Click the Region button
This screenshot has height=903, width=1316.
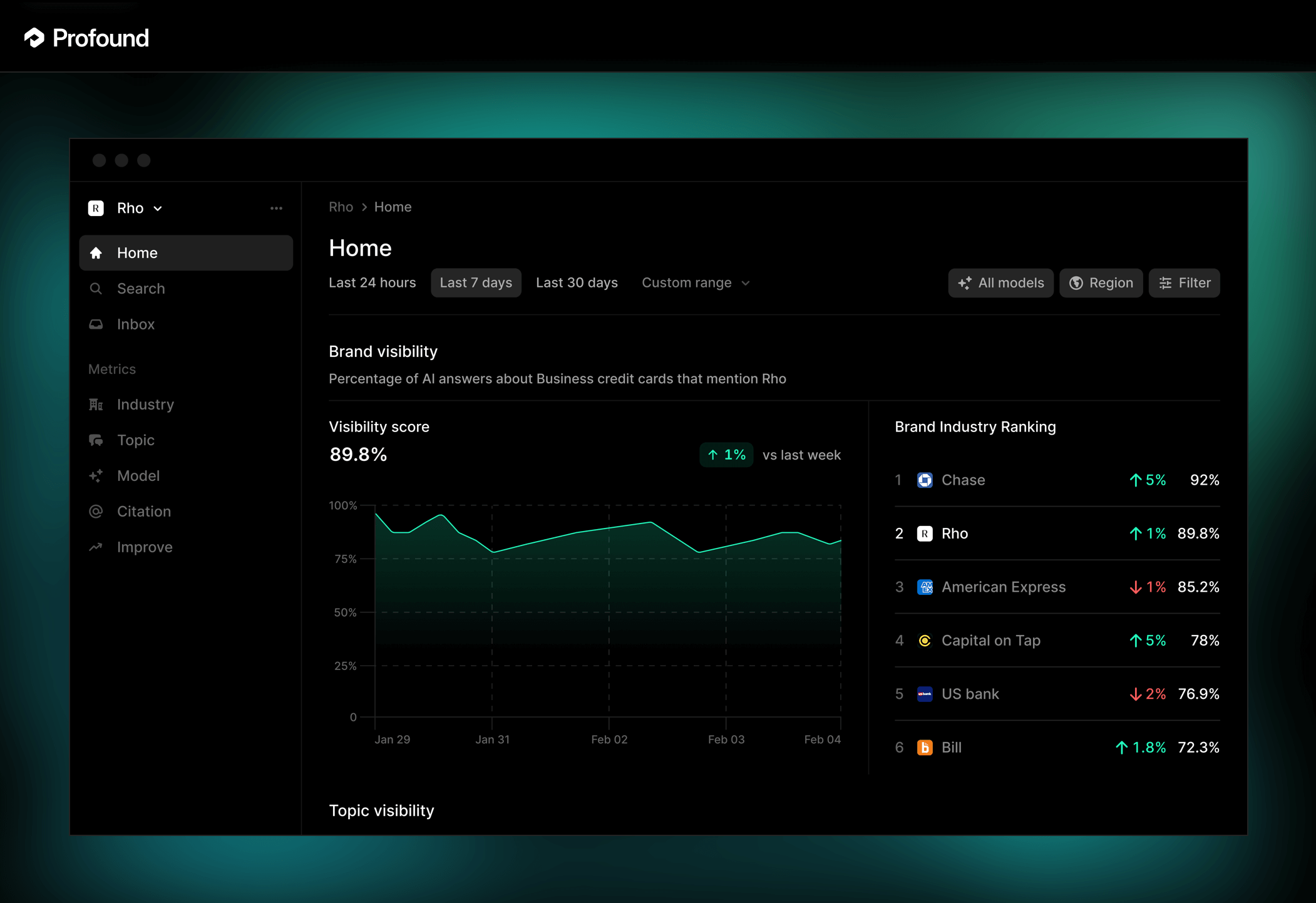(x=1101, y=283)
